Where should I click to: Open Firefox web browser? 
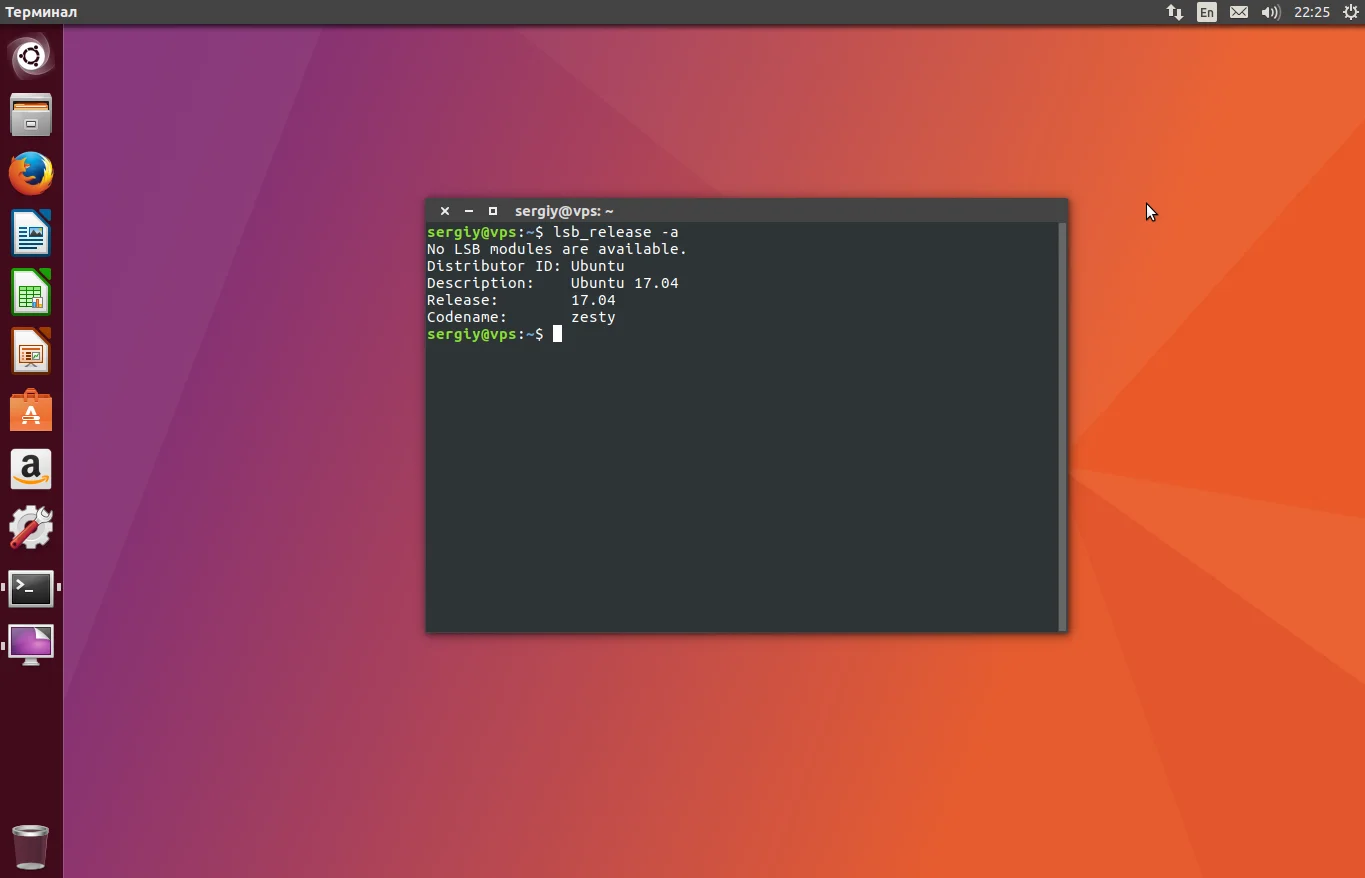31,174
